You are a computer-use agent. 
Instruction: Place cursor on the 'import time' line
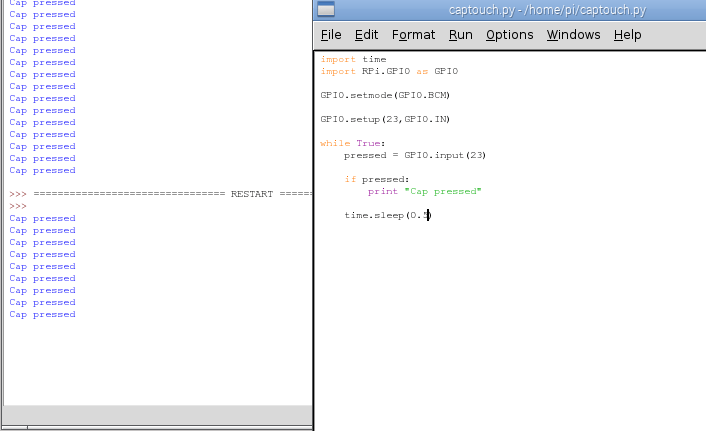coord(353,59)
